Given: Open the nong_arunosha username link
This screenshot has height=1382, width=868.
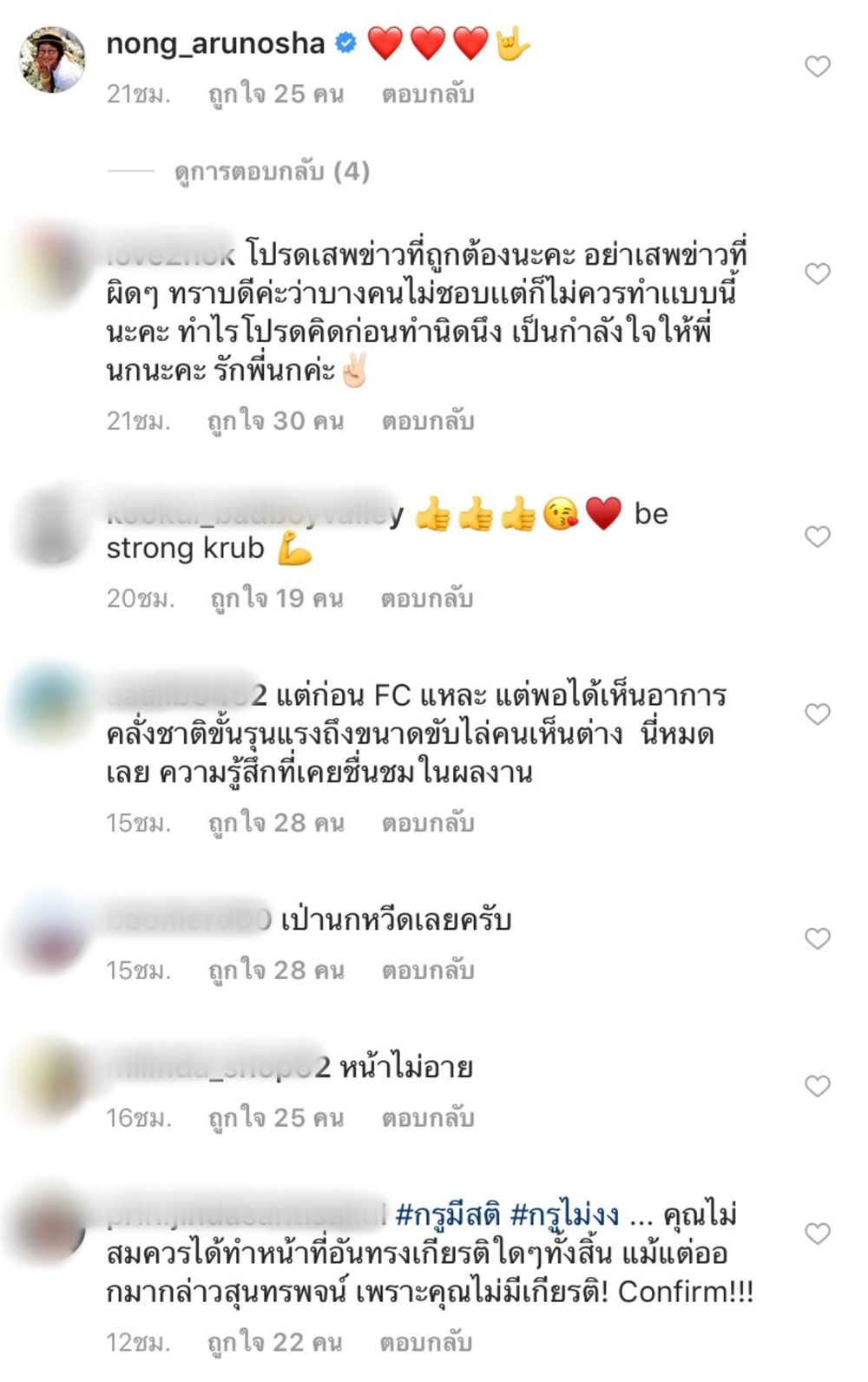Looking at the screenshot, I should pyautogui.click(x=215, y=43).
